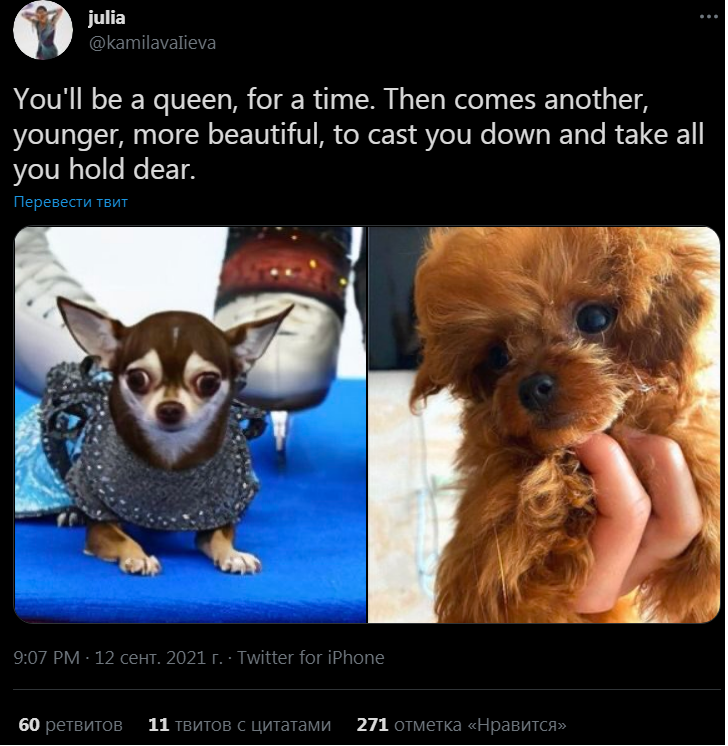
Task: Click the likes count number 271
Action: pyautogui.click(x=373, y=725)
